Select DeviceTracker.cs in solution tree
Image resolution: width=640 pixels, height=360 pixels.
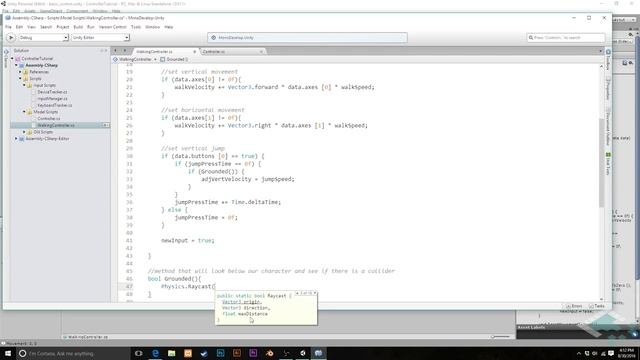(x=52, y=92)
